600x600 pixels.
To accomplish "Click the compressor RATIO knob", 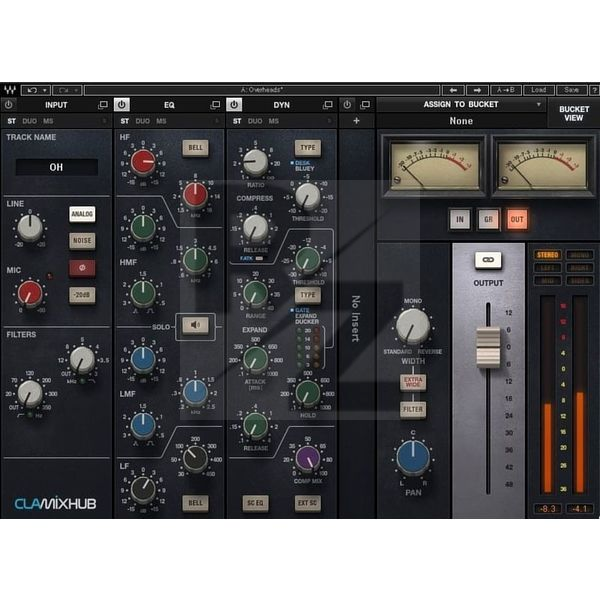I will click(x=255, y=162).
